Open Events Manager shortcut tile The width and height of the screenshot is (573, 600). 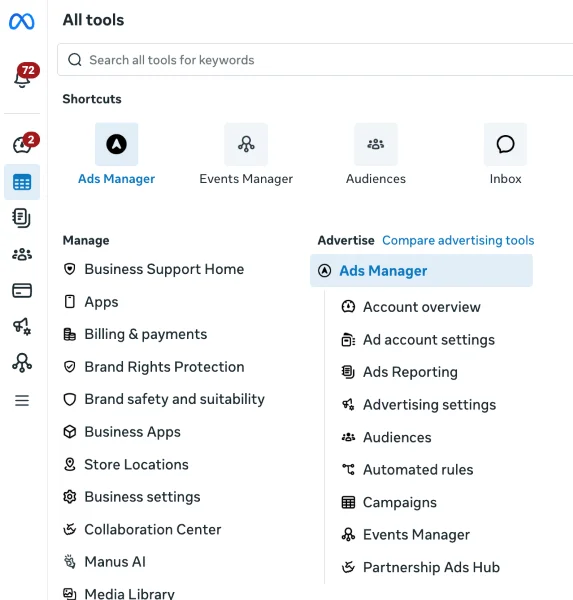(x=246, y=144)
